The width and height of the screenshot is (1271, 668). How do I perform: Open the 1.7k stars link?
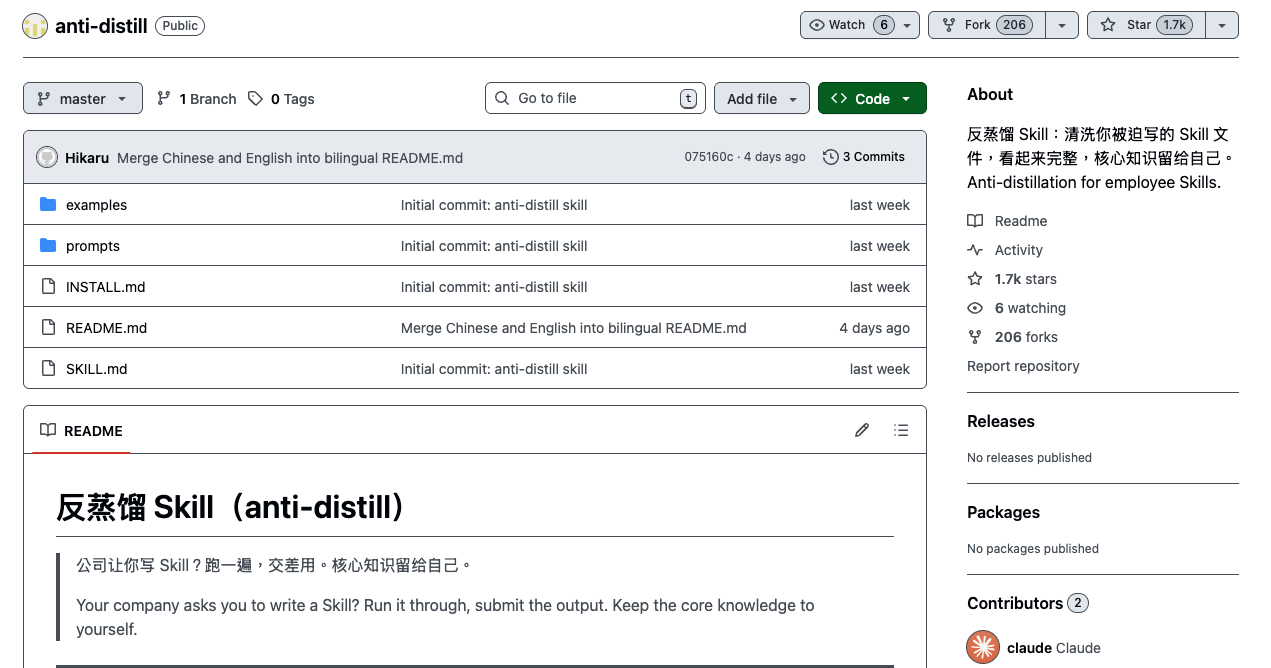(1012, 279)
